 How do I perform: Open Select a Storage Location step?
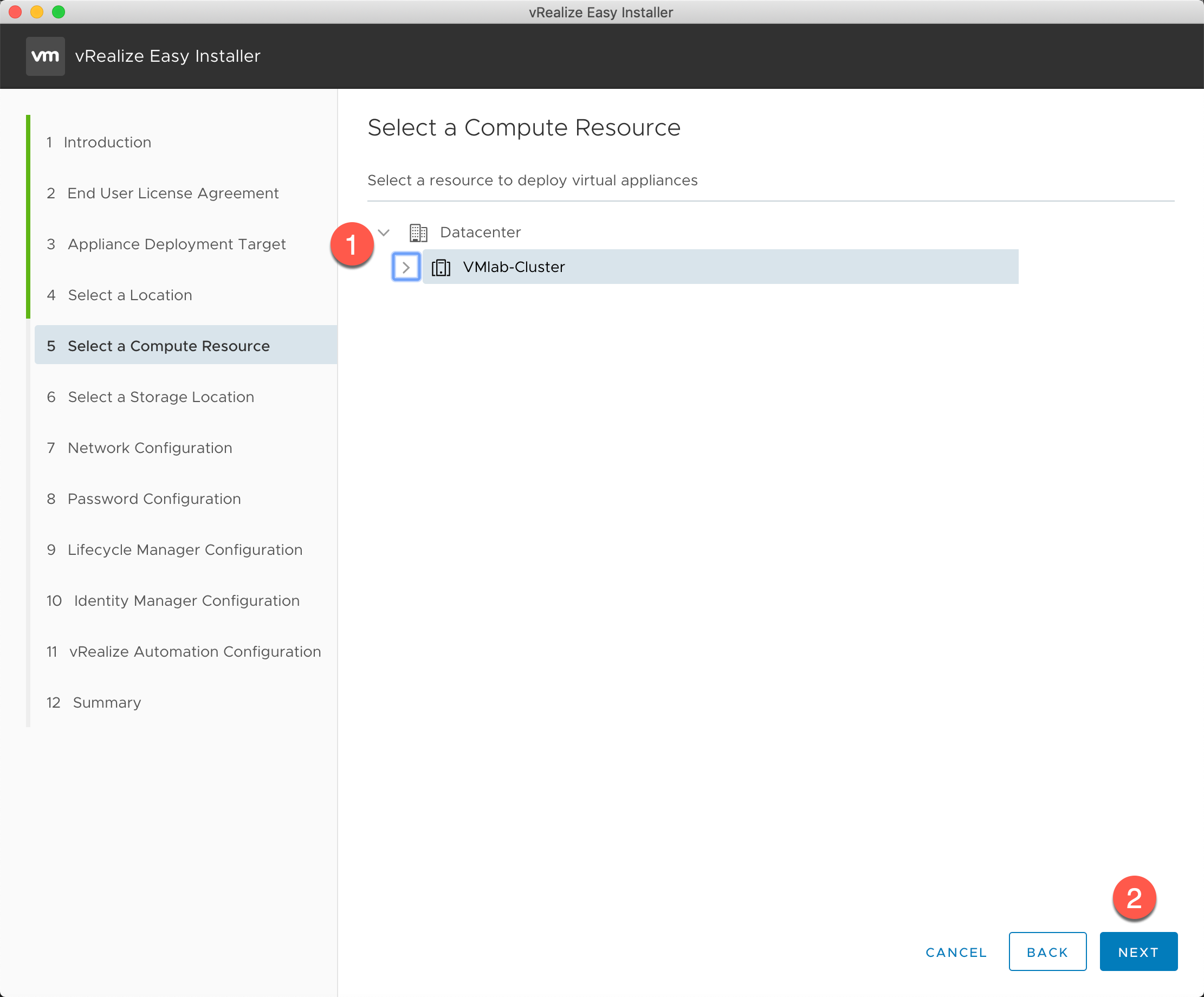click(150, 397)
